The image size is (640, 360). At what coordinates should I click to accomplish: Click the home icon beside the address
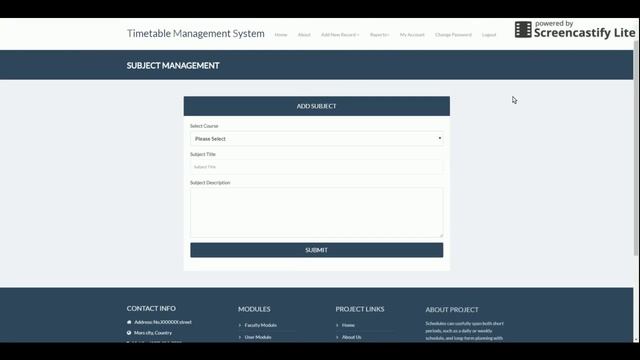click(129, 322)
